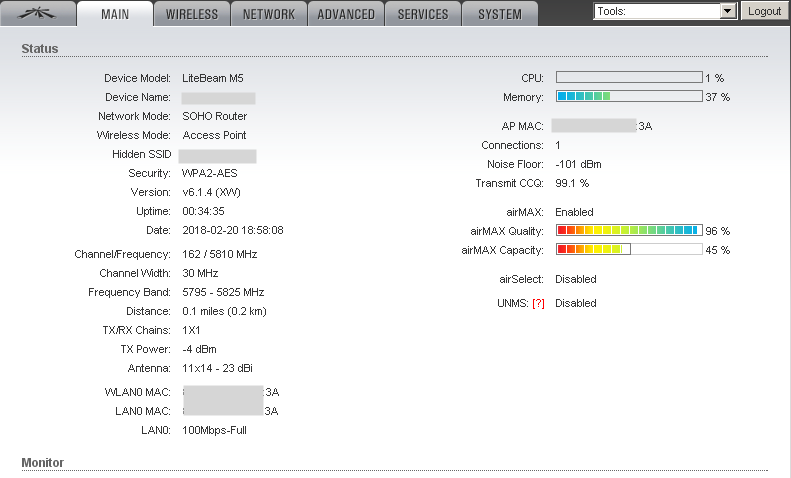Switch to the SERVICES tab
Screen dimensions: 791x478
(423, 14)
